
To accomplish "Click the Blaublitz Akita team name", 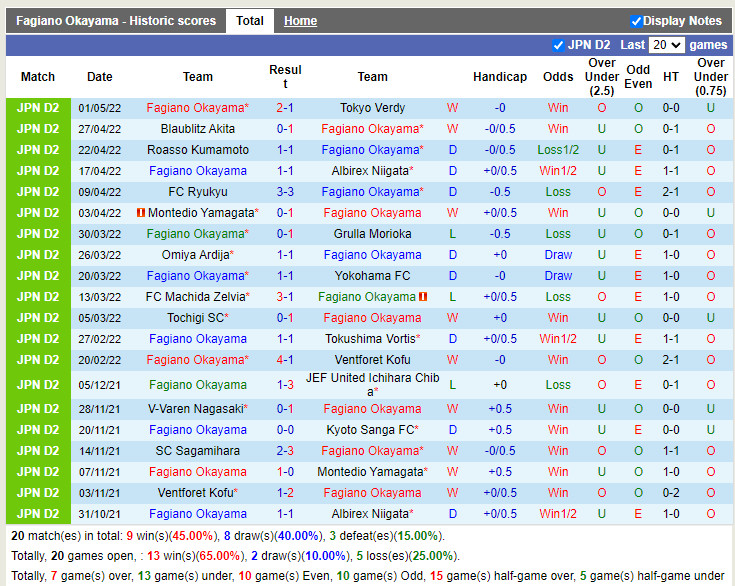I will 198,129.
